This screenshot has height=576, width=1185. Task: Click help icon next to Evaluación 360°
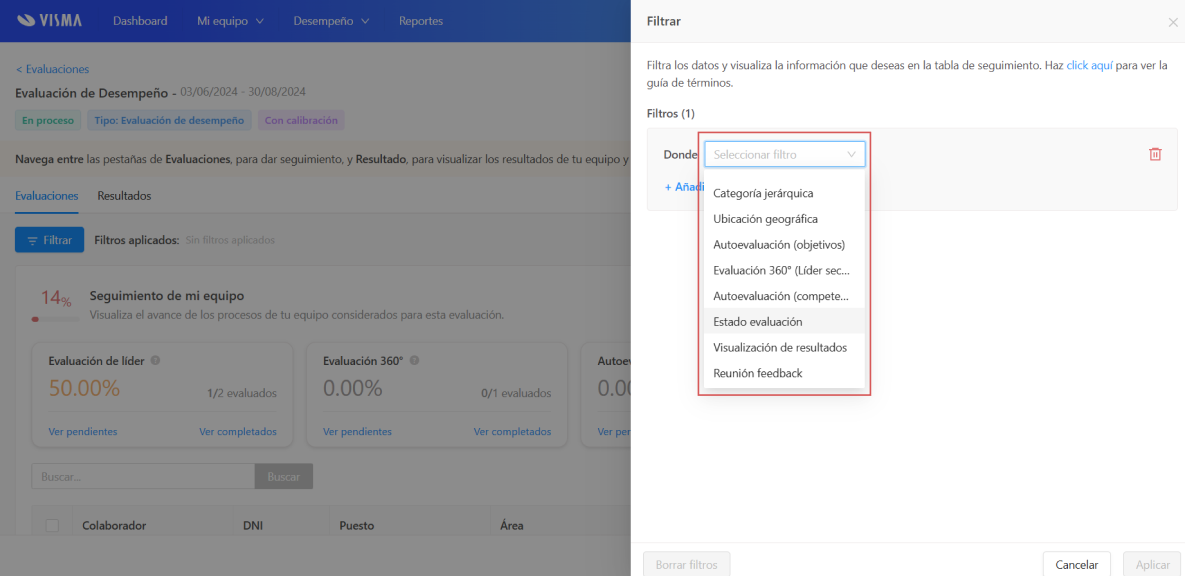414,361
